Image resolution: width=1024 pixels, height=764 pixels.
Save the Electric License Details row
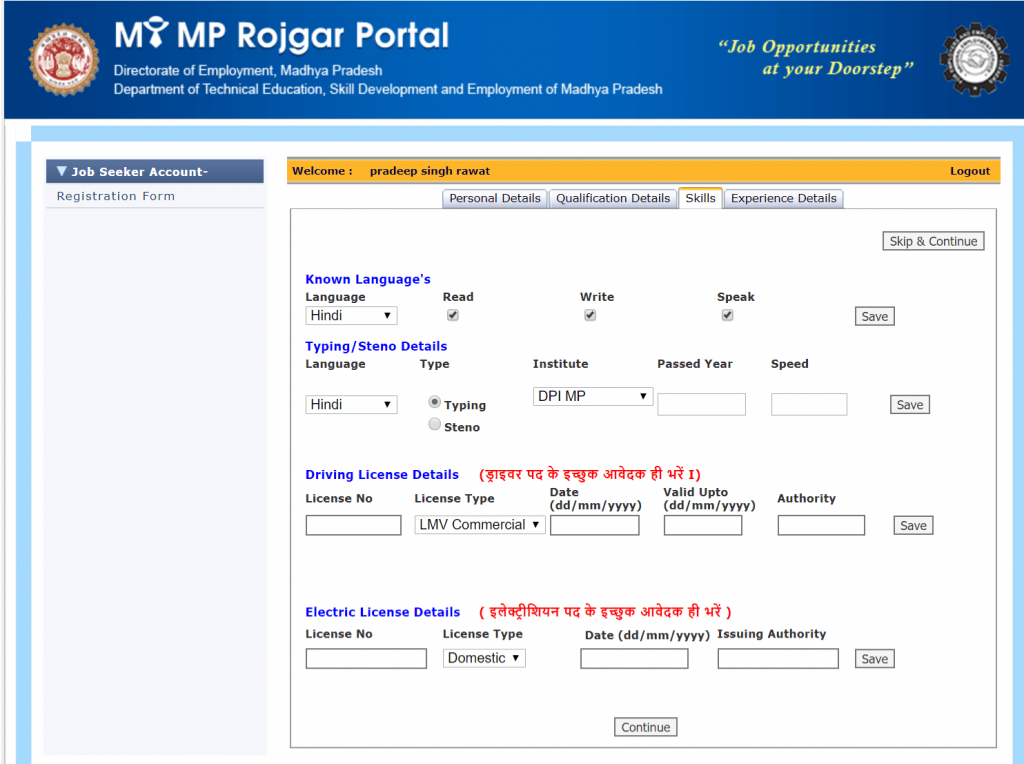[x=874, y=658]
